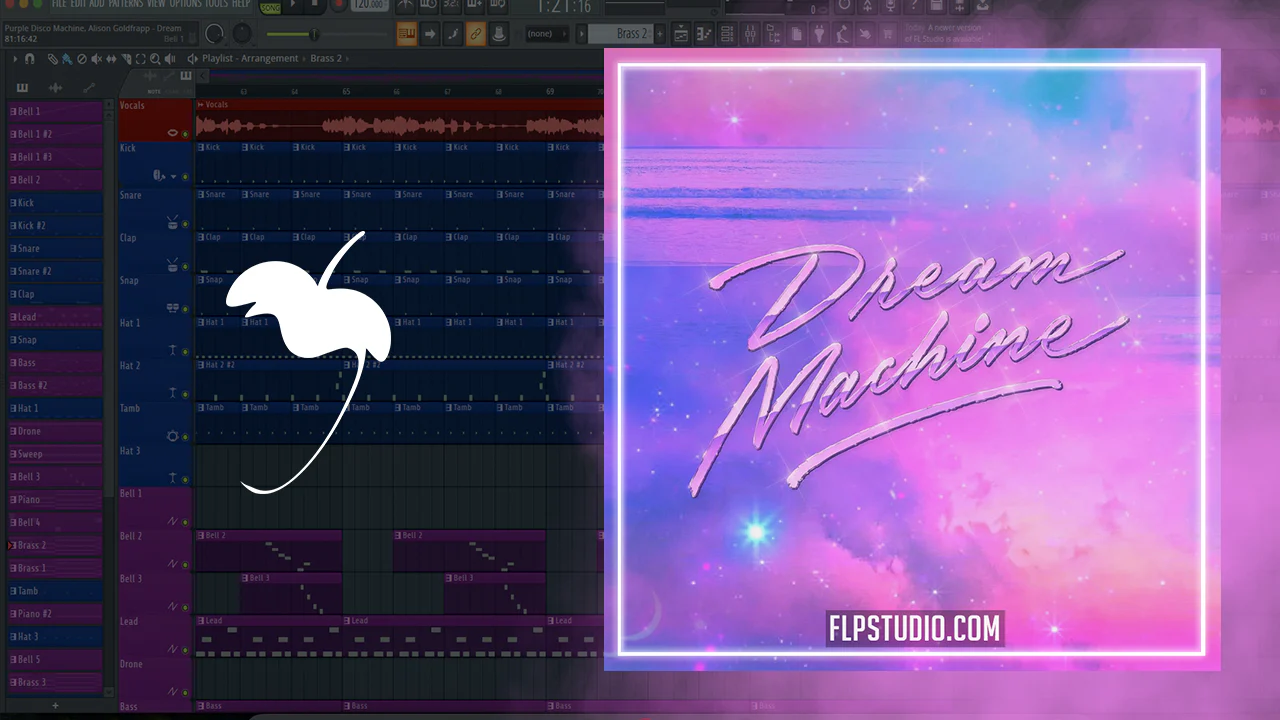Open the playlist menu arrow beside the magnet

(15, 59)
